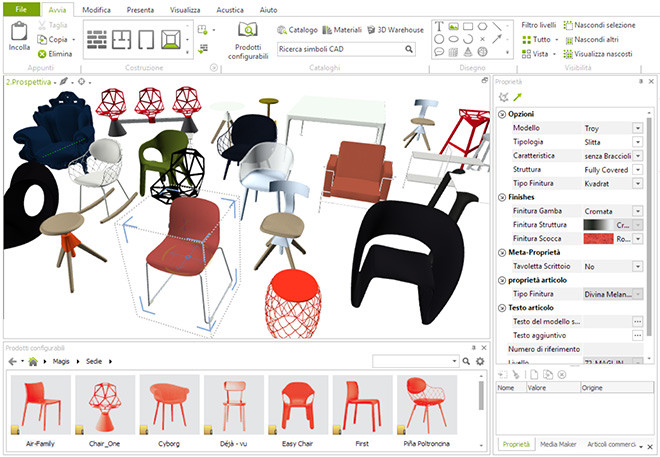Select the circle drawing tool
660x457 pixels.
click(439, 40)
